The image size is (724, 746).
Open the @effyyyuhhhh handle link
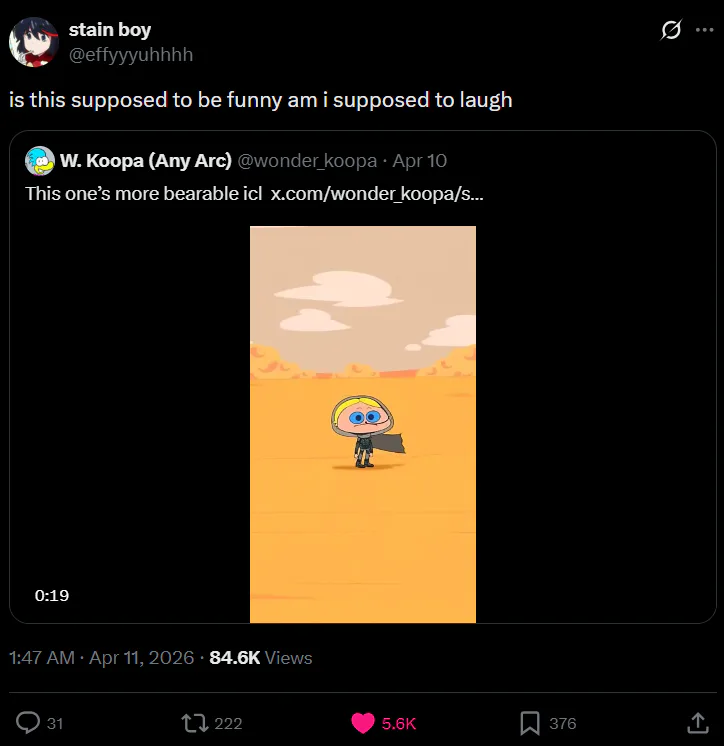[x=131, y=54]
